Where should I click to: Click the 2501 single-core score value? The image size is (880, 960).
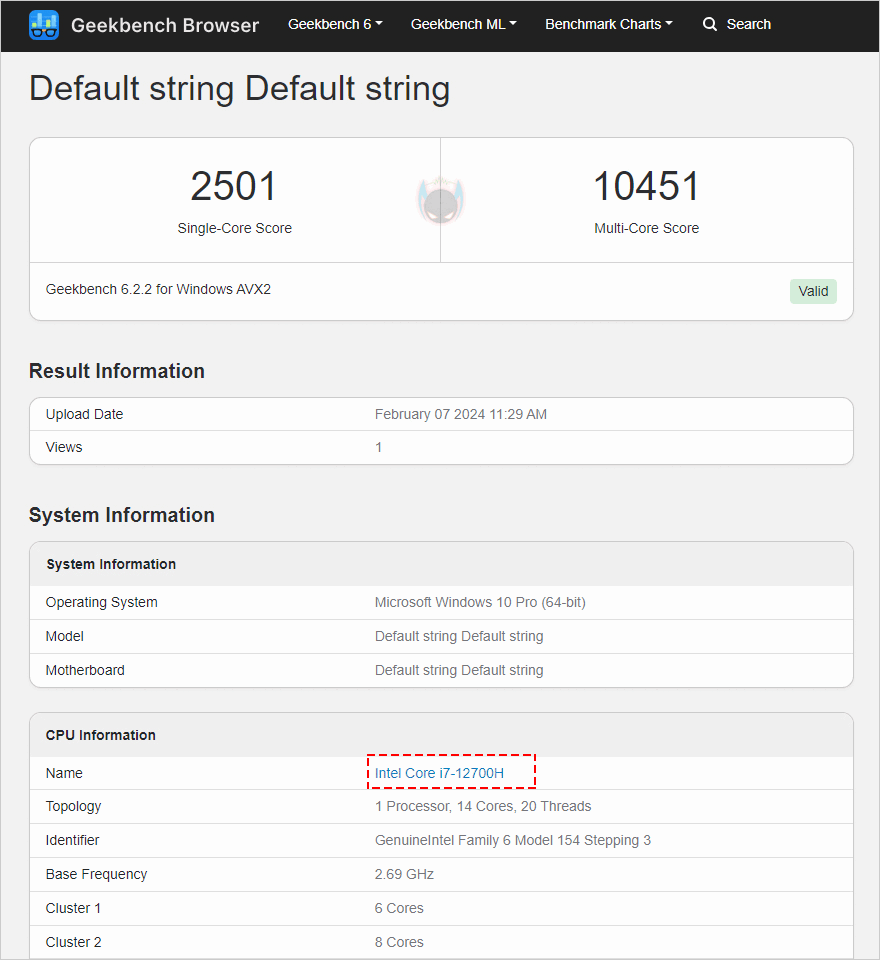click(x=233, y=186)
